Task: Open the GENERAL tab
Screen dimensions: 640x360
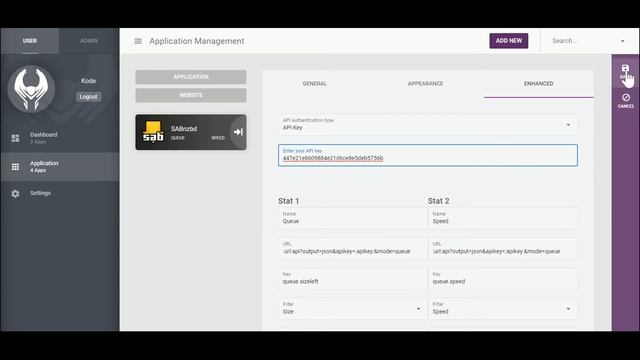Action: [315, 84]
